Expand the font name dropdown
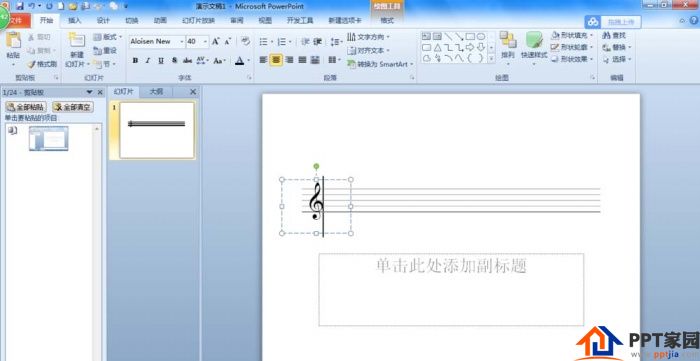 (x=182, y=41)
